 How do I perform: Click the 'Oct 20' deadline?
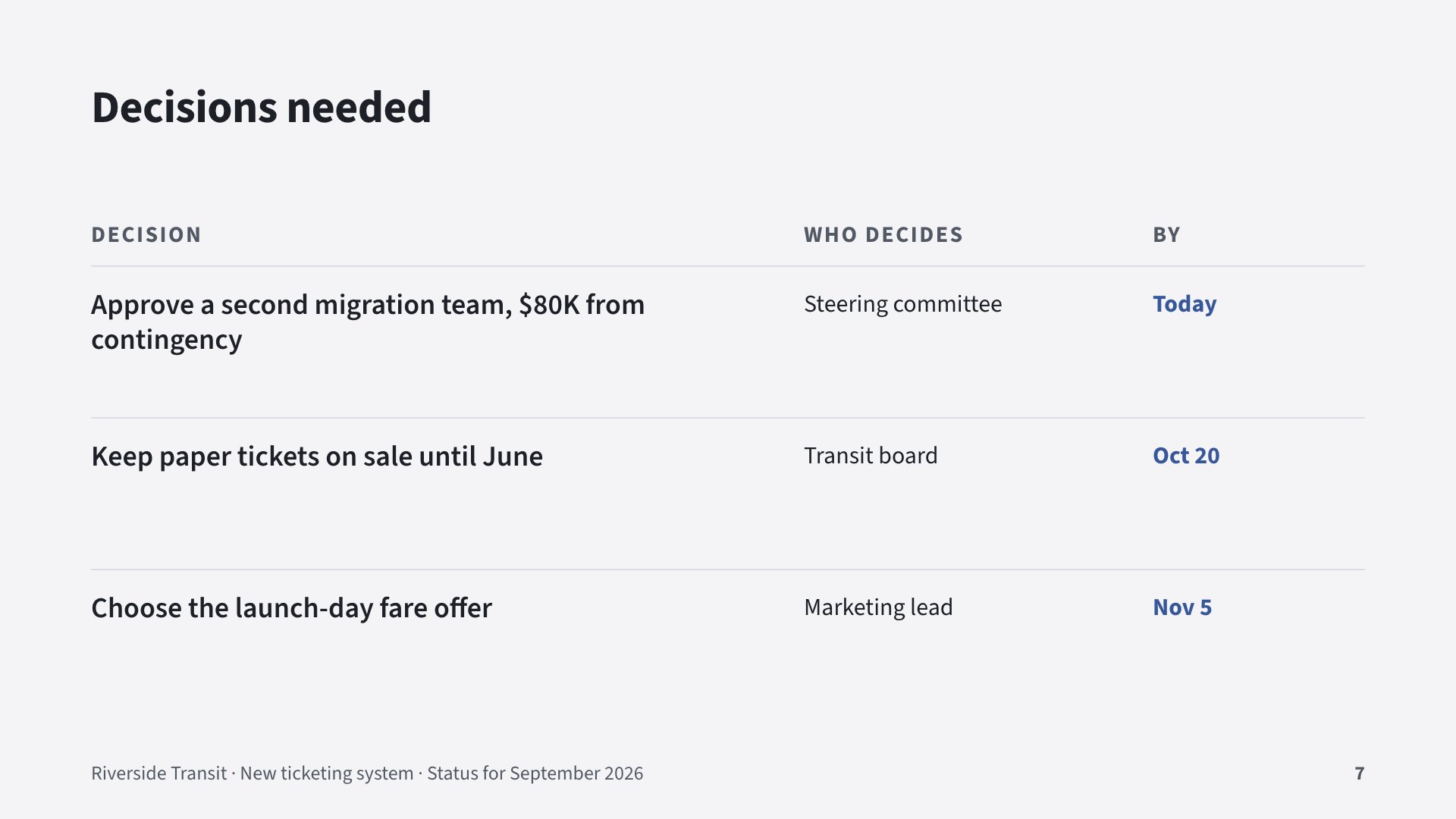click(1186, 456)
